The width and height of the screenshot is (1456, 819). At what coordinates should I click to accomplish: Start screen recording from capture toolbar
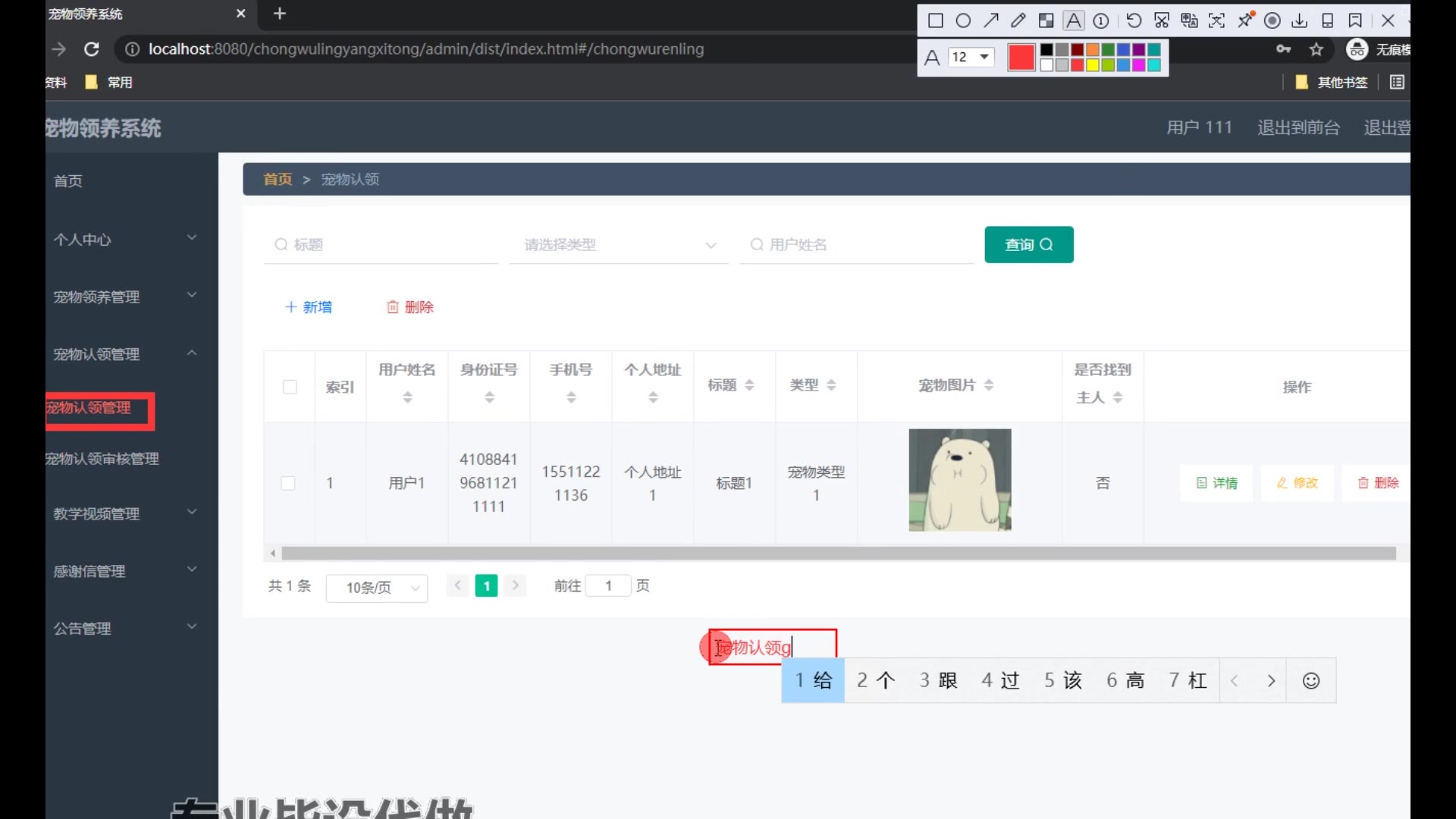(1272, 20)
